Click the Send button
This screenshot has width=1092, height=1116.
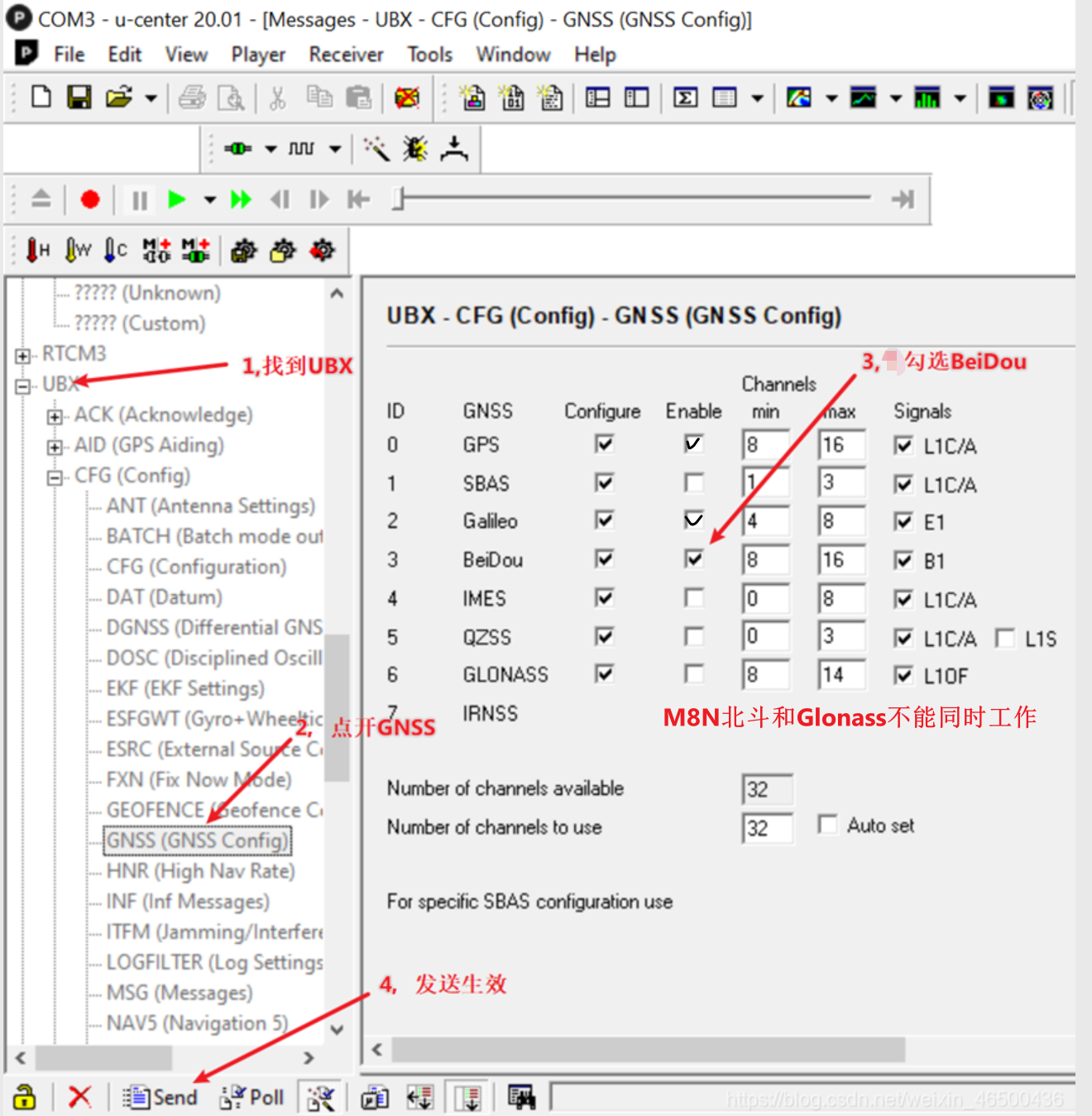(160, 1098)
